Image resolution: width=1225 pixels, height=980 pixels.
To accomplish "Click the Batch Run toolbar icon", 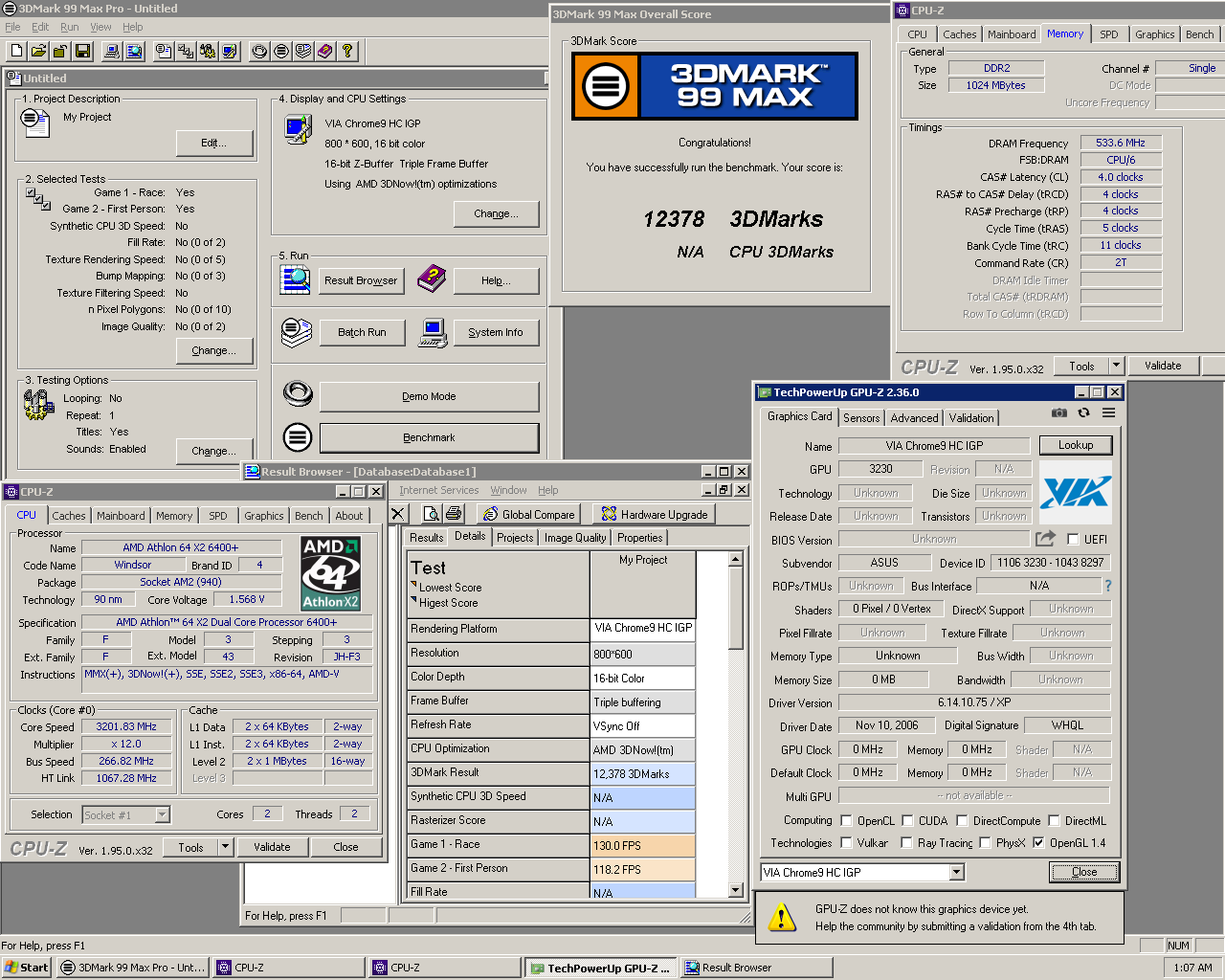I will pos(303,52).
